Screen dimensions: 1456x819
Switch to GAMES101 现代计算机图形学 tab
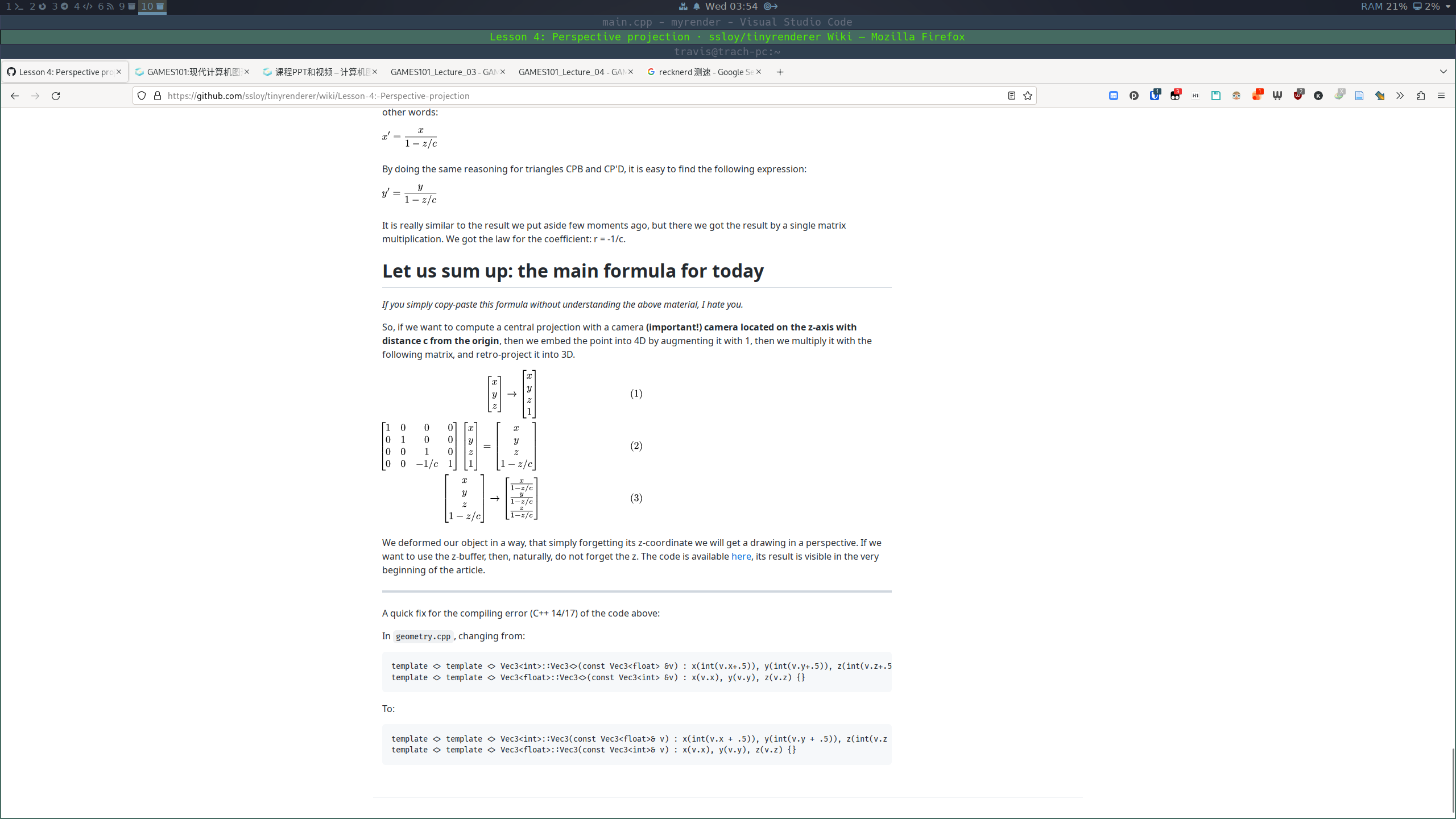coord(193,72)
